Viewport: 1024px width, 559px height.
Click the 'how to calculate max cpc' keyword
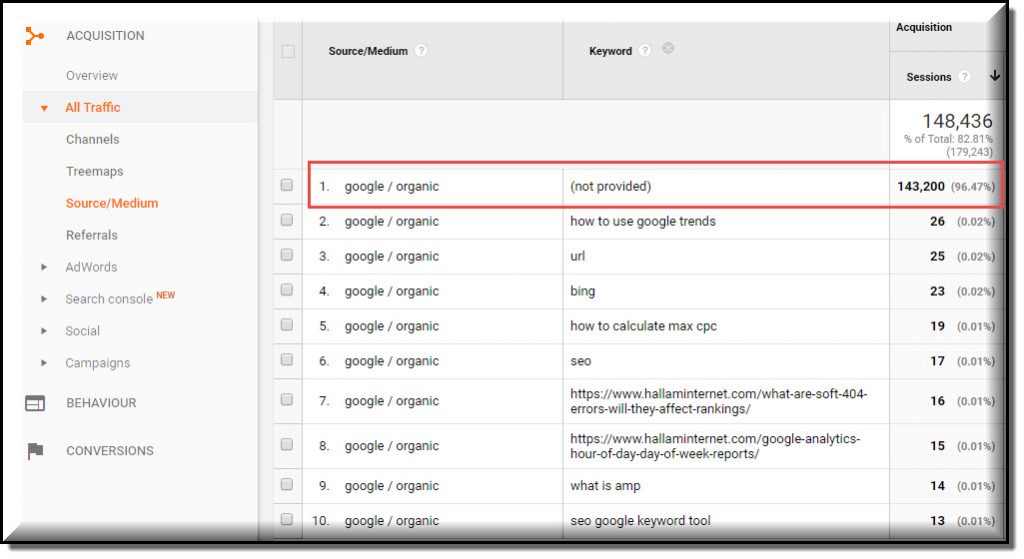[x=643, y=327]
